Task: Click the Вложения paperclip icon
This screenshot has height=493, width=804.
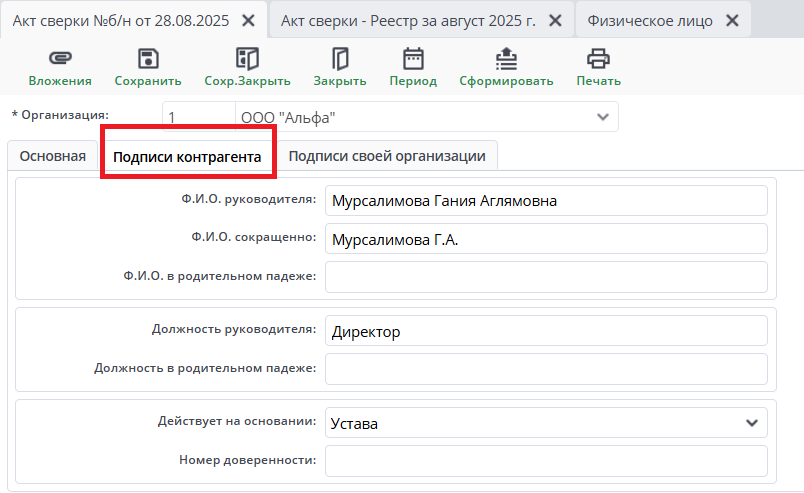Action: coord(60,58)
